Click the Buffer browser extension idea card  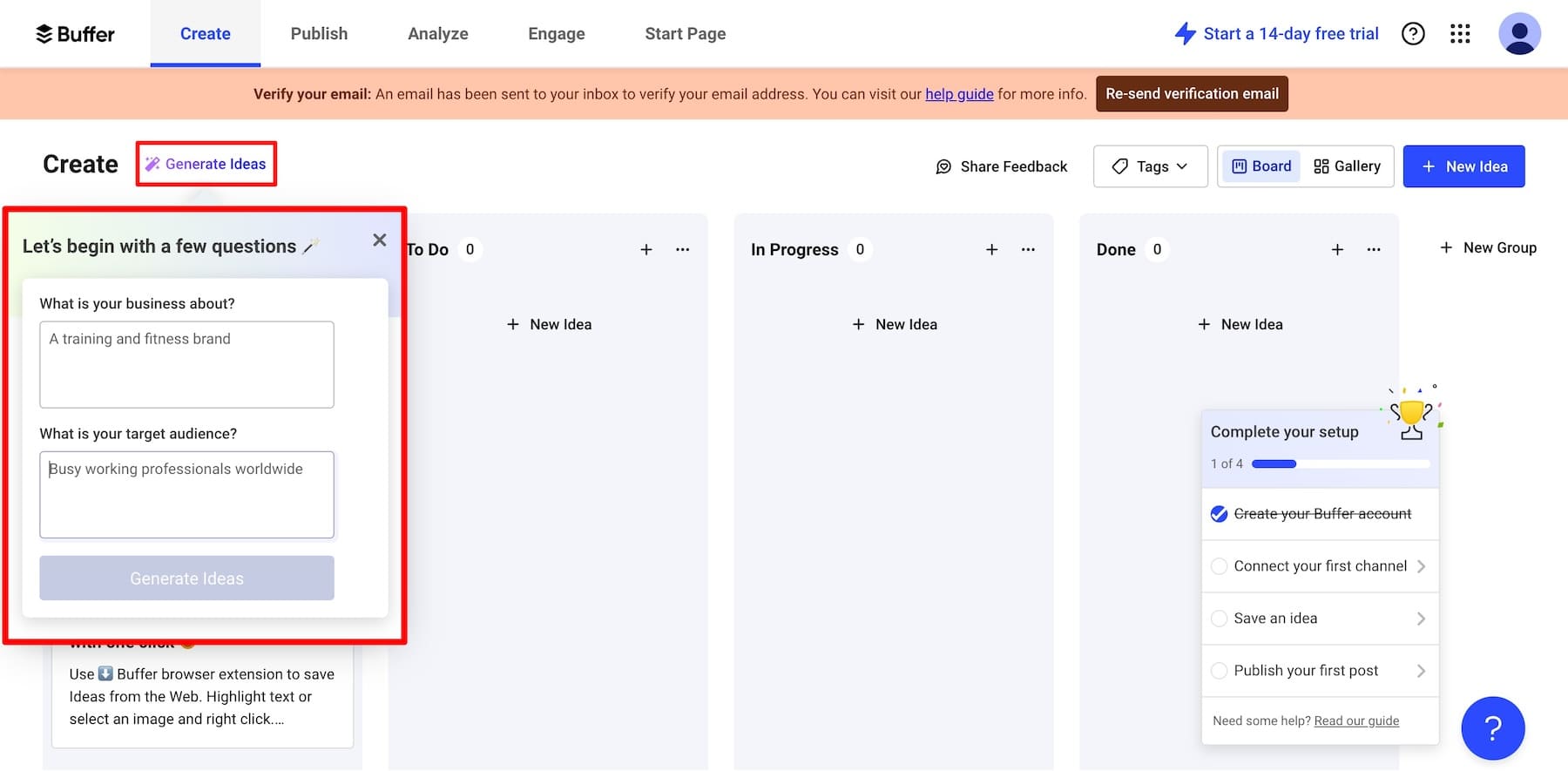(202, 696)
